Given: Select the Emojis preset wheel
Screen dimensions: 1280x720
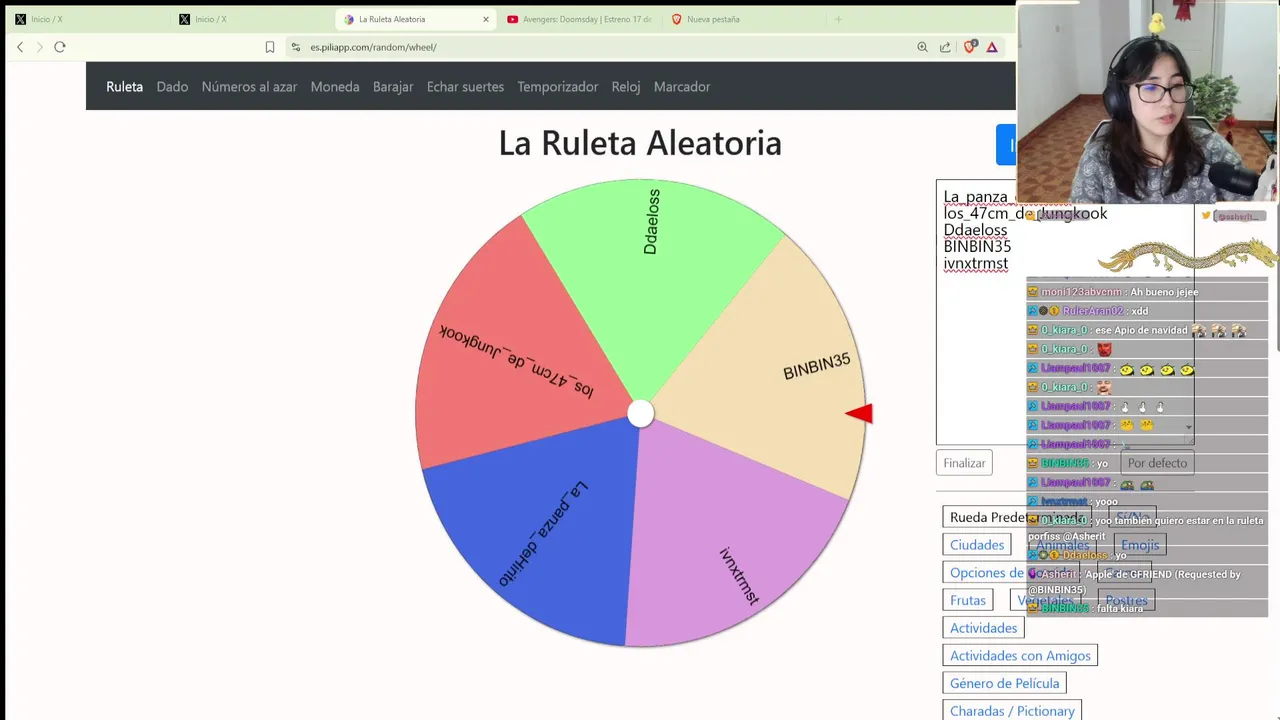Looking at the screenshot, I should (x=1140, y=545).
